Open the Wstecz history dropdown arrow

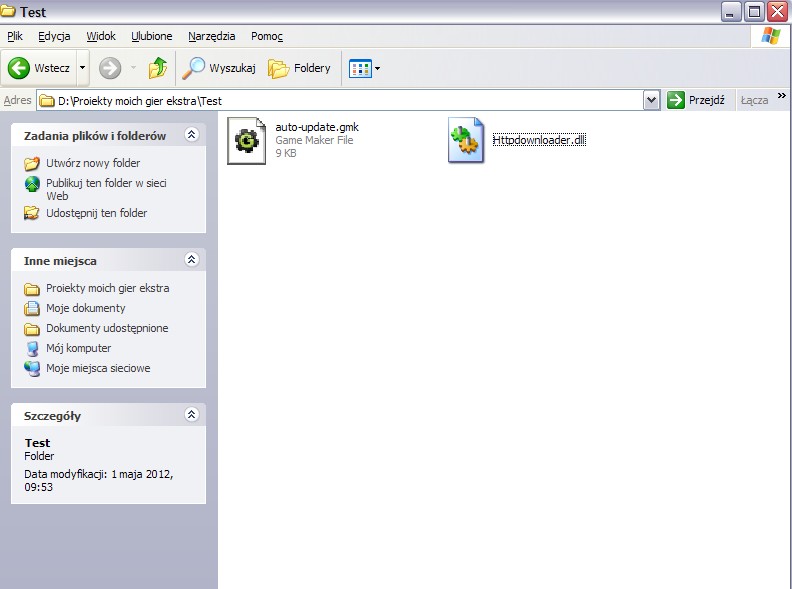(x=82, y=68)
